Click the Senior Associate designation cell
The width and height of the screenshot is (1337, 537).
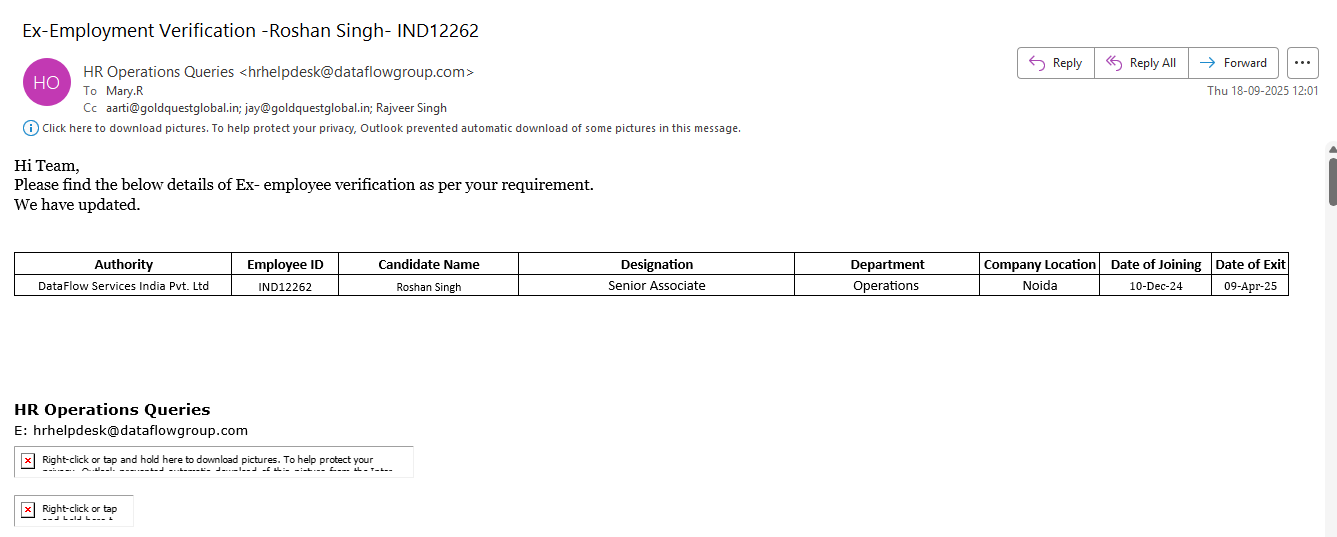[656, 286]
